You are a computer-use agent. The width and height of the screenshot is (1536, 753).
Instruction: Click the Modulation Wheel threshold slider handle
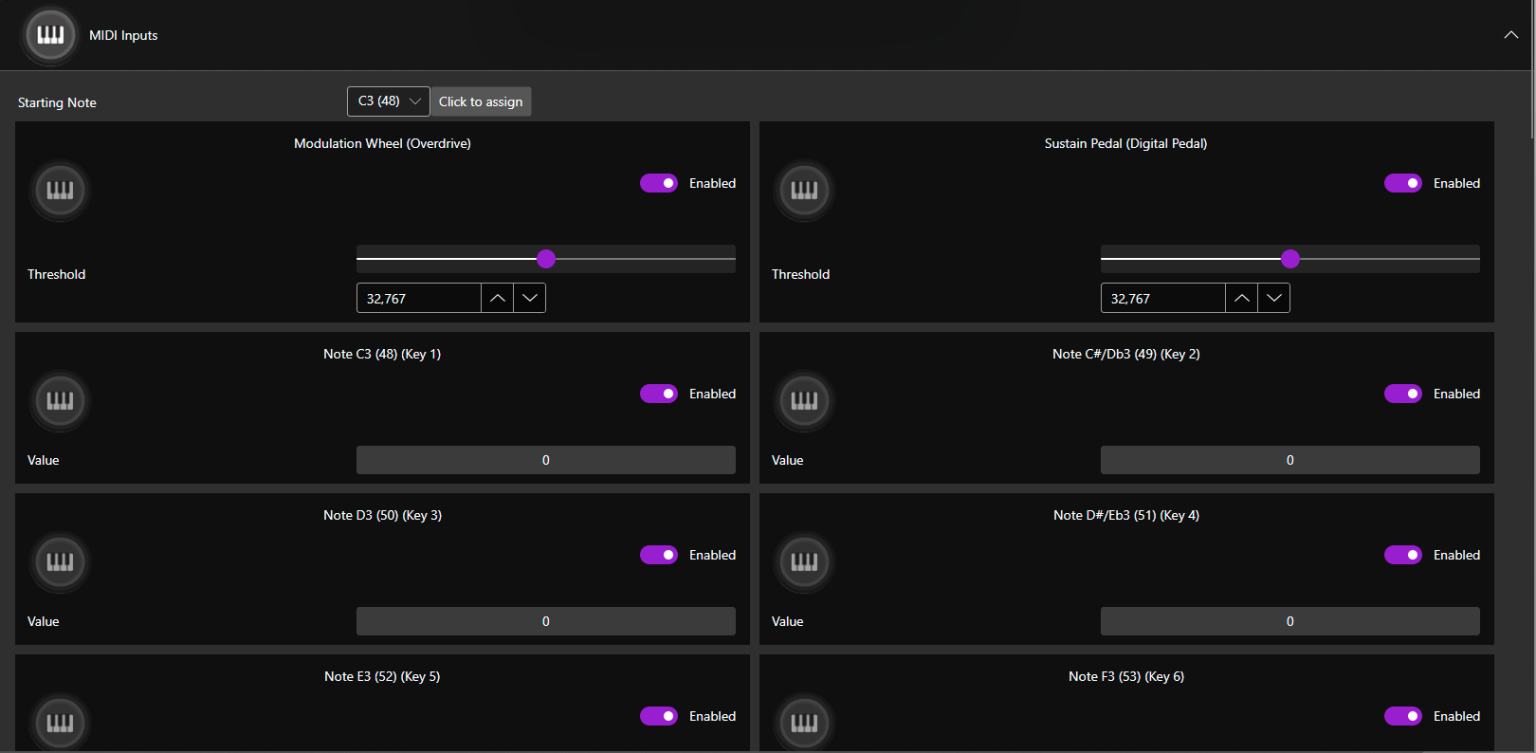pos(545,258)
